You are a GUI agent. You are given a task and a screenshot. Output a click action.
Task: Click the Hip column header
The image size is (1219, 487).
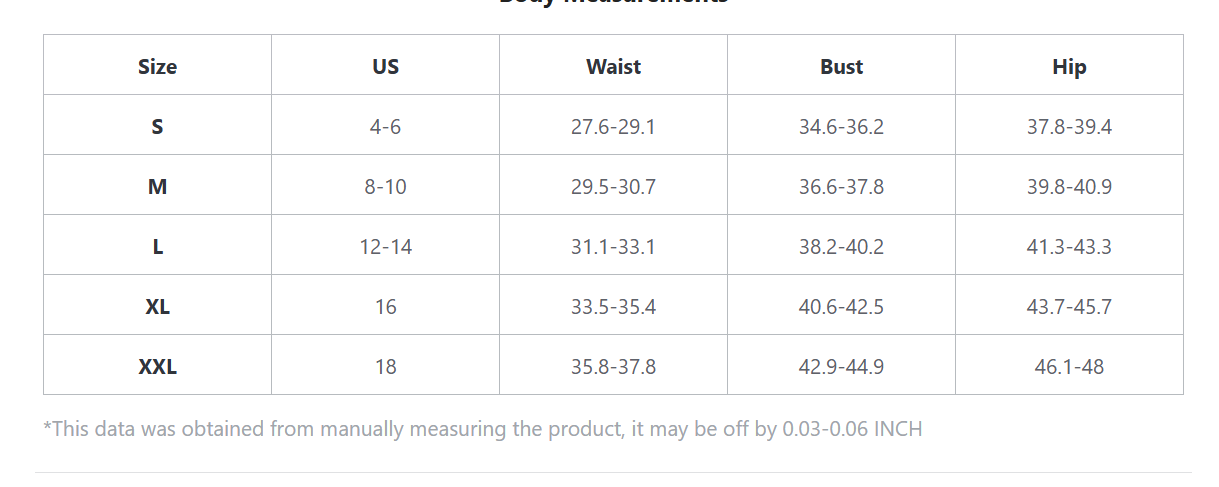pyautogui.click(x=1069, y=67)
